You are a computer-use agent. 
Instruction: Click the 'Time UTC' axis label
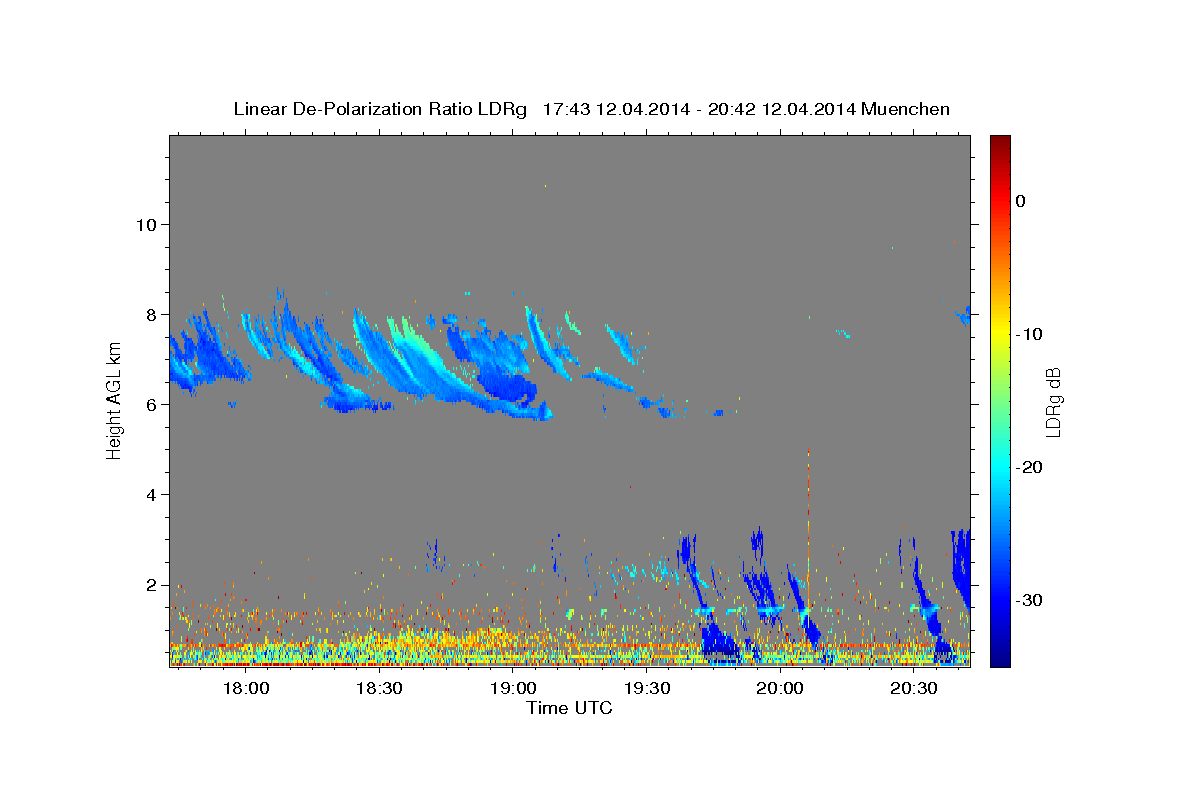(x=569, y=708)
